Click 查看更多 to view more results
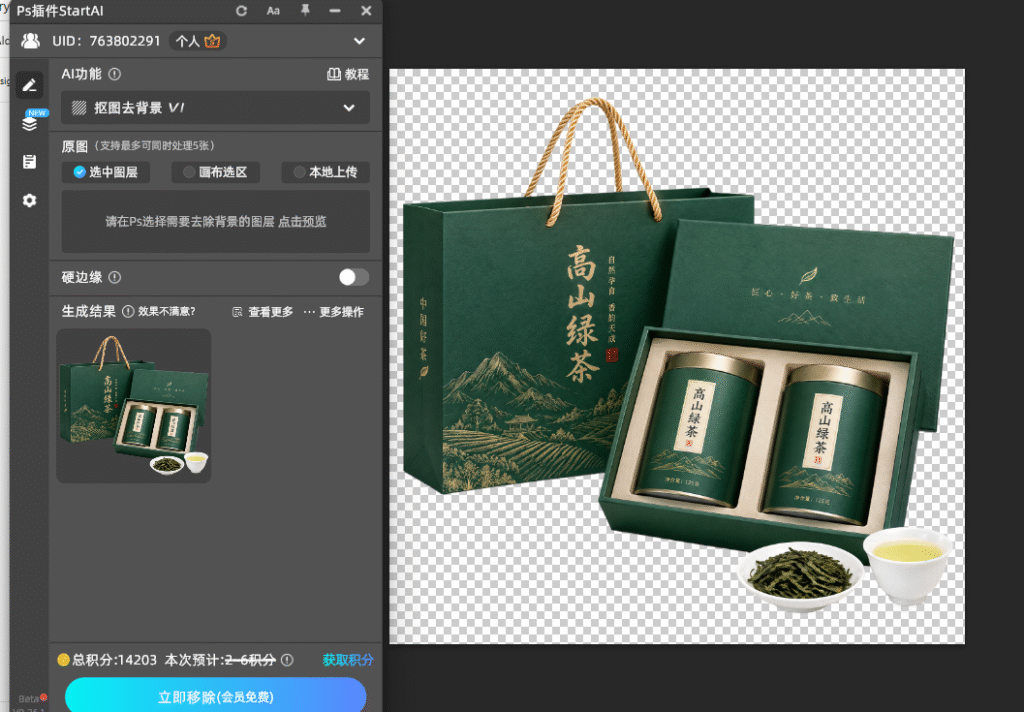Viewport: 1024px width, 712px height. [x=263, y=312]
